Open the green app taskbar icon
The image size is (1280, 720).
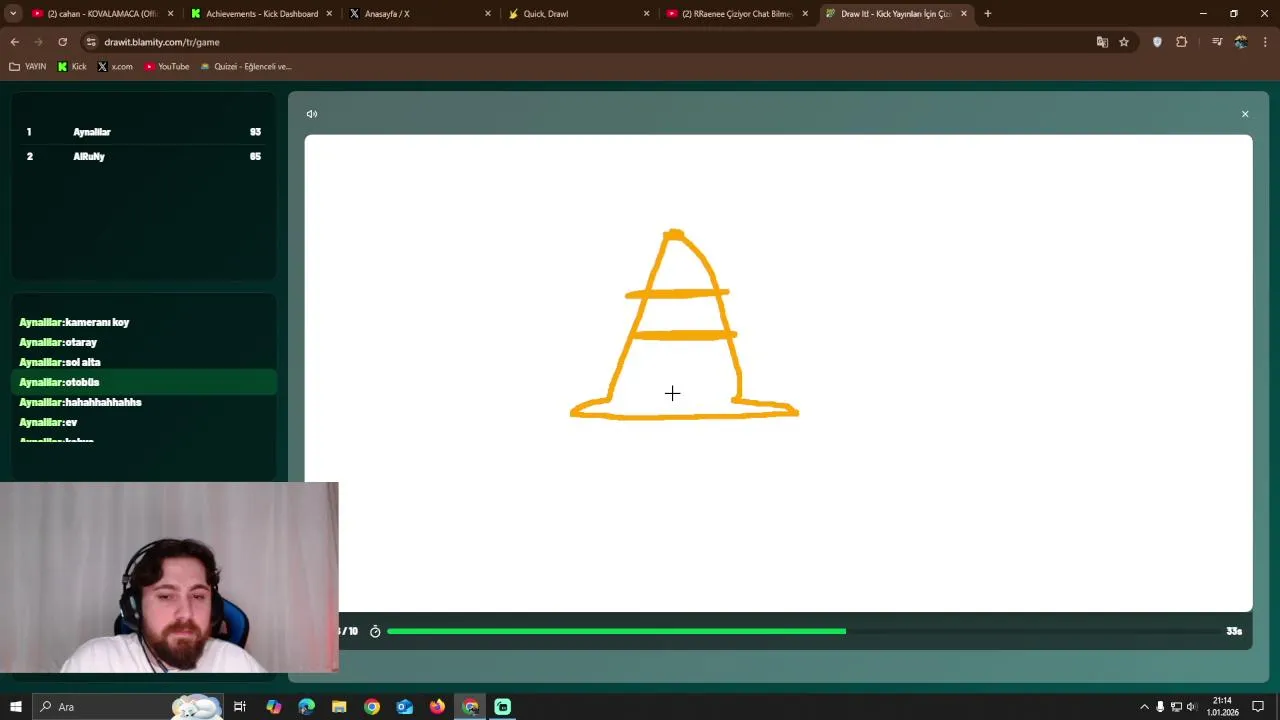coord(503,707)
